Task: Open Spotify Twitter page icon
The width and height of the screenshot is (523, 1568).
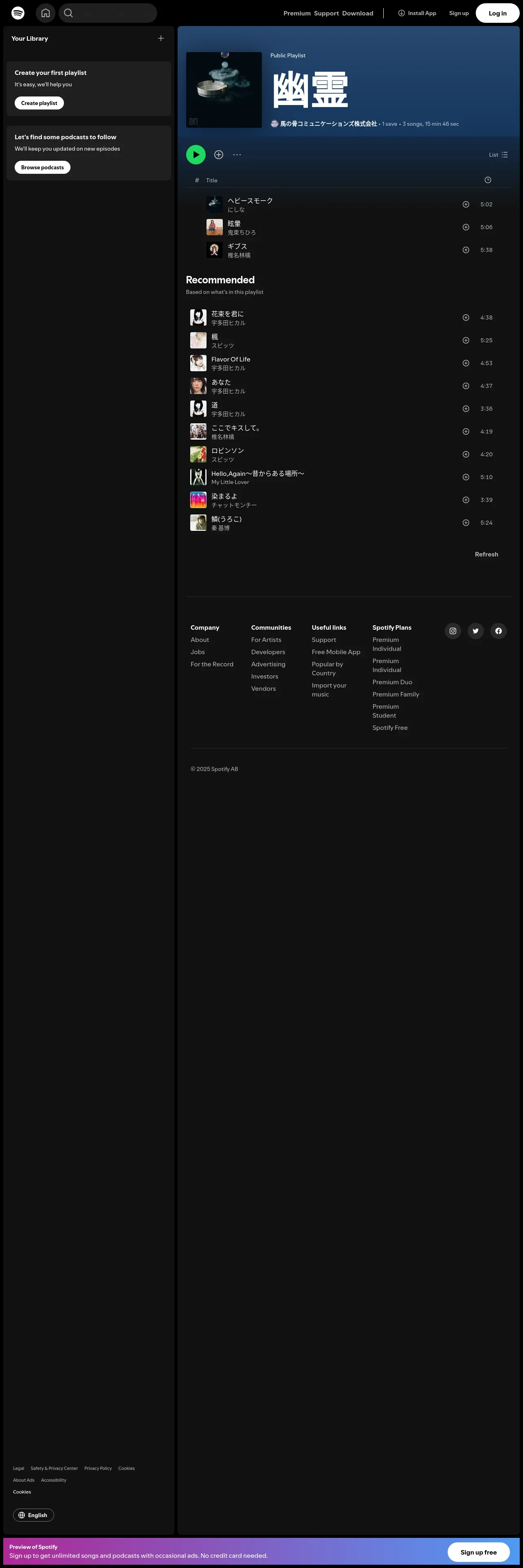Action: pyautogui.click(x=475, y=631)
